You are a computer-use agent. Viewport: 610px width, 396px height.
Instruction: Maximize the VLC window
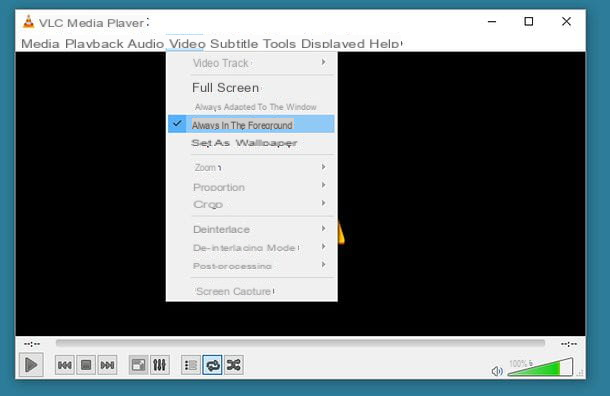[529, 21]
